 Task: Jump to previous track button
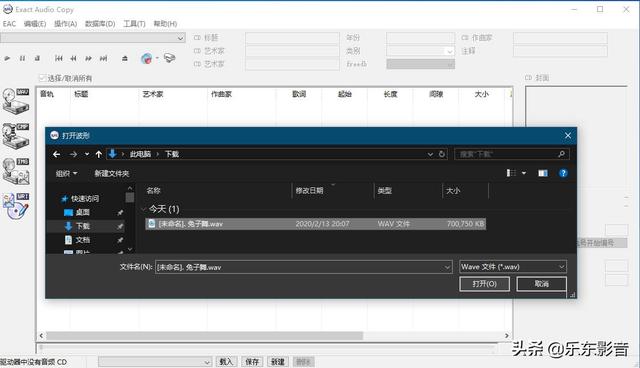(x=59, y=58)
